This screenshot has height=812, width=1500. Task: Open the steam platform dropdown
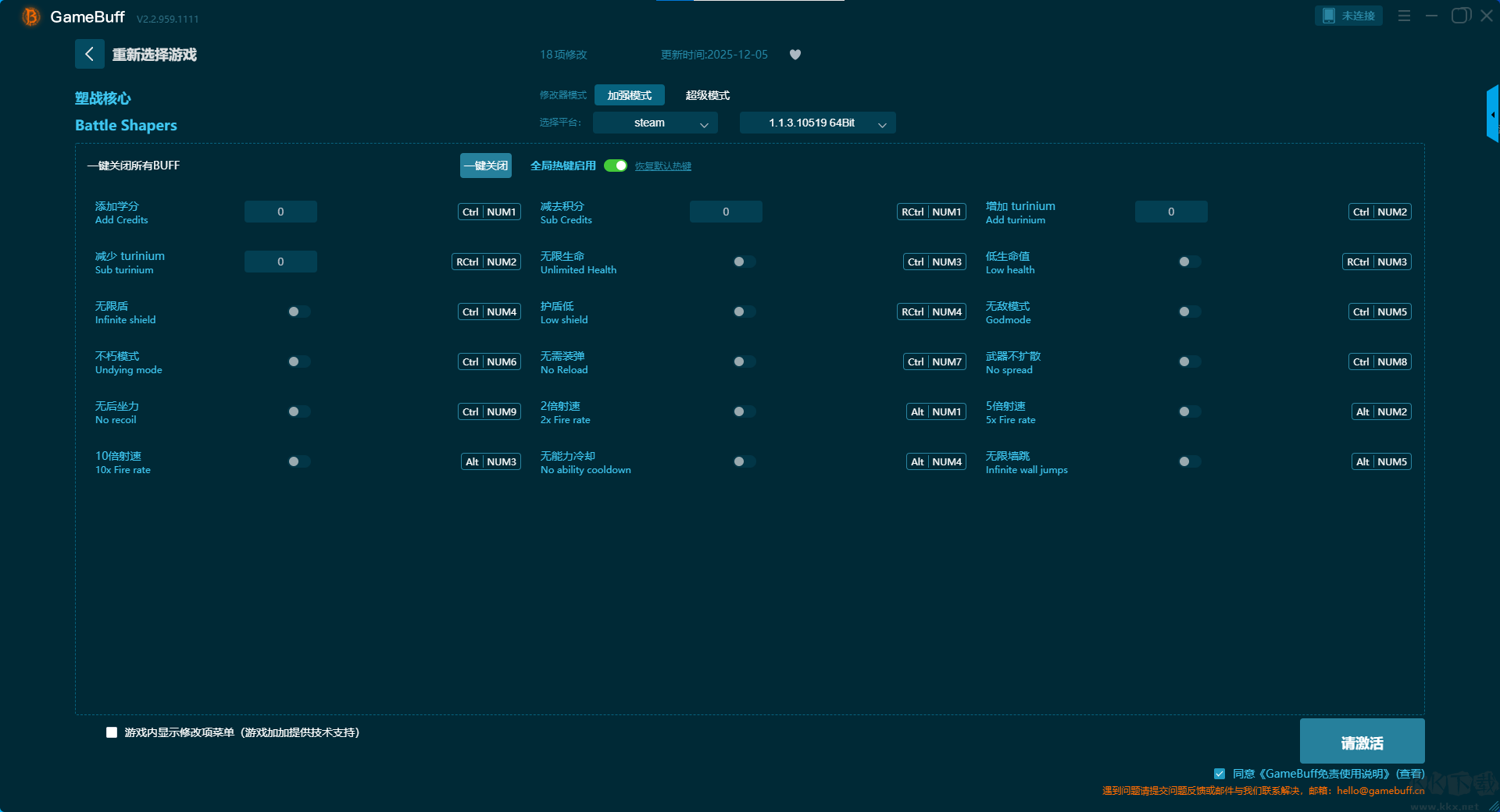tap(655, 123)
